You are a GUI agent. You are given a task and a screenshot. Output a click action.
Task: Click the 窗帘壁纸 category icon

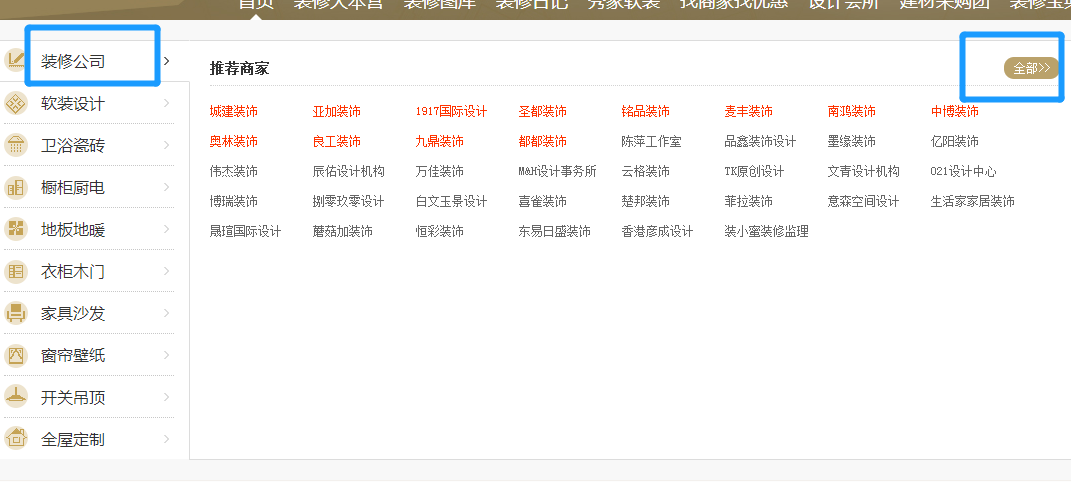click(16, 356)
